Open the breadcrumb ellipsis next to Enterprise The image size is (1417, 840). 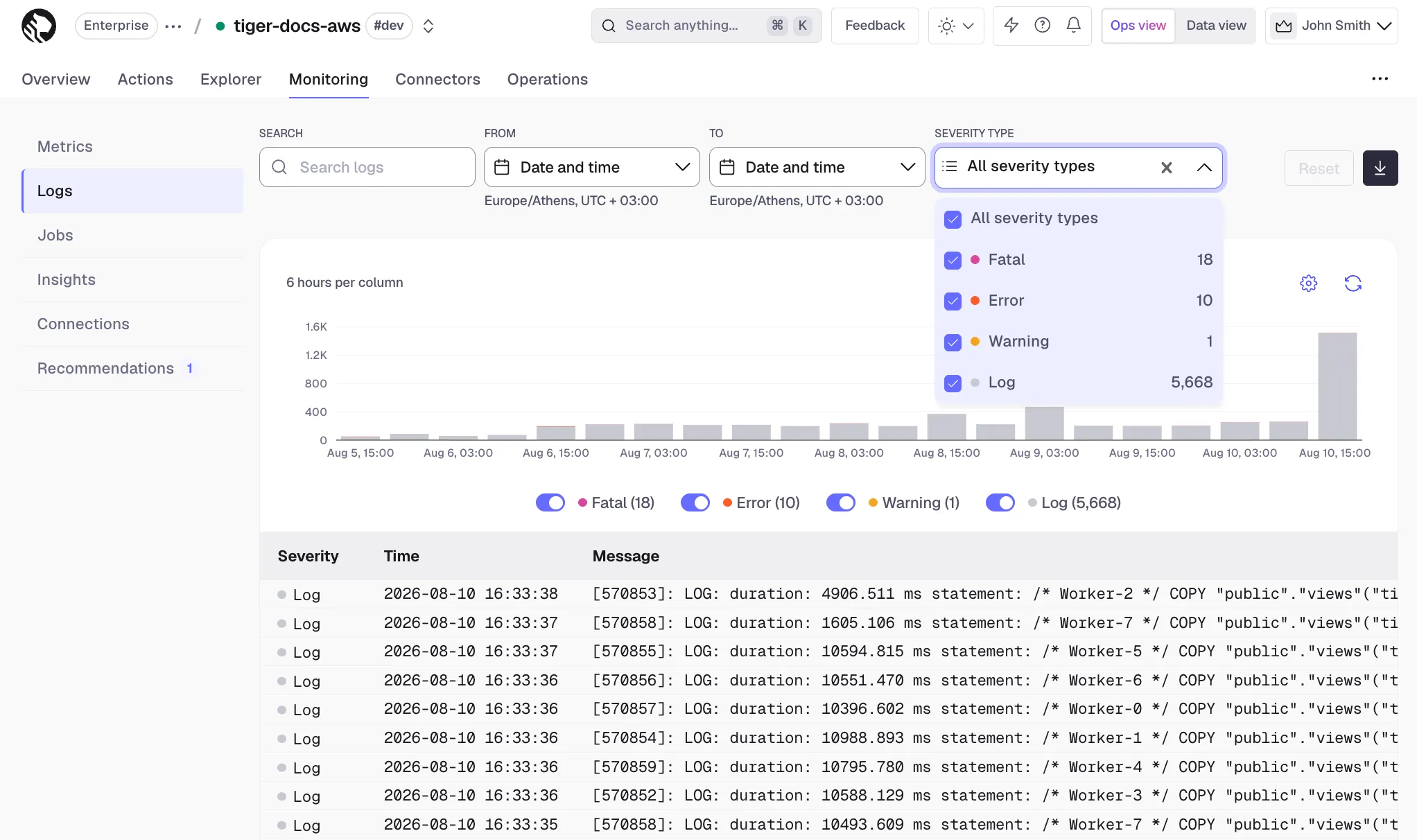pyautogui.click(x=173, y=26)
